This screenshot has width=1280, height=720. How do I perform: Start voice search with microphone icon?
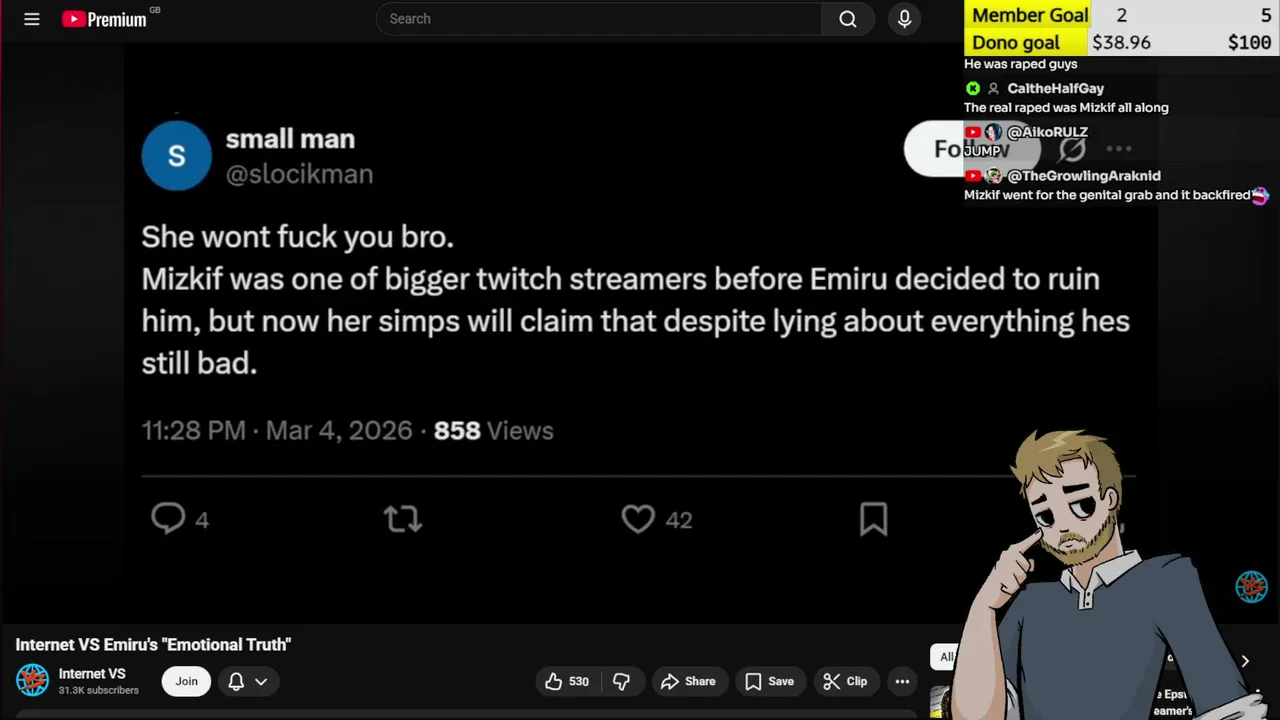point(904,19)
